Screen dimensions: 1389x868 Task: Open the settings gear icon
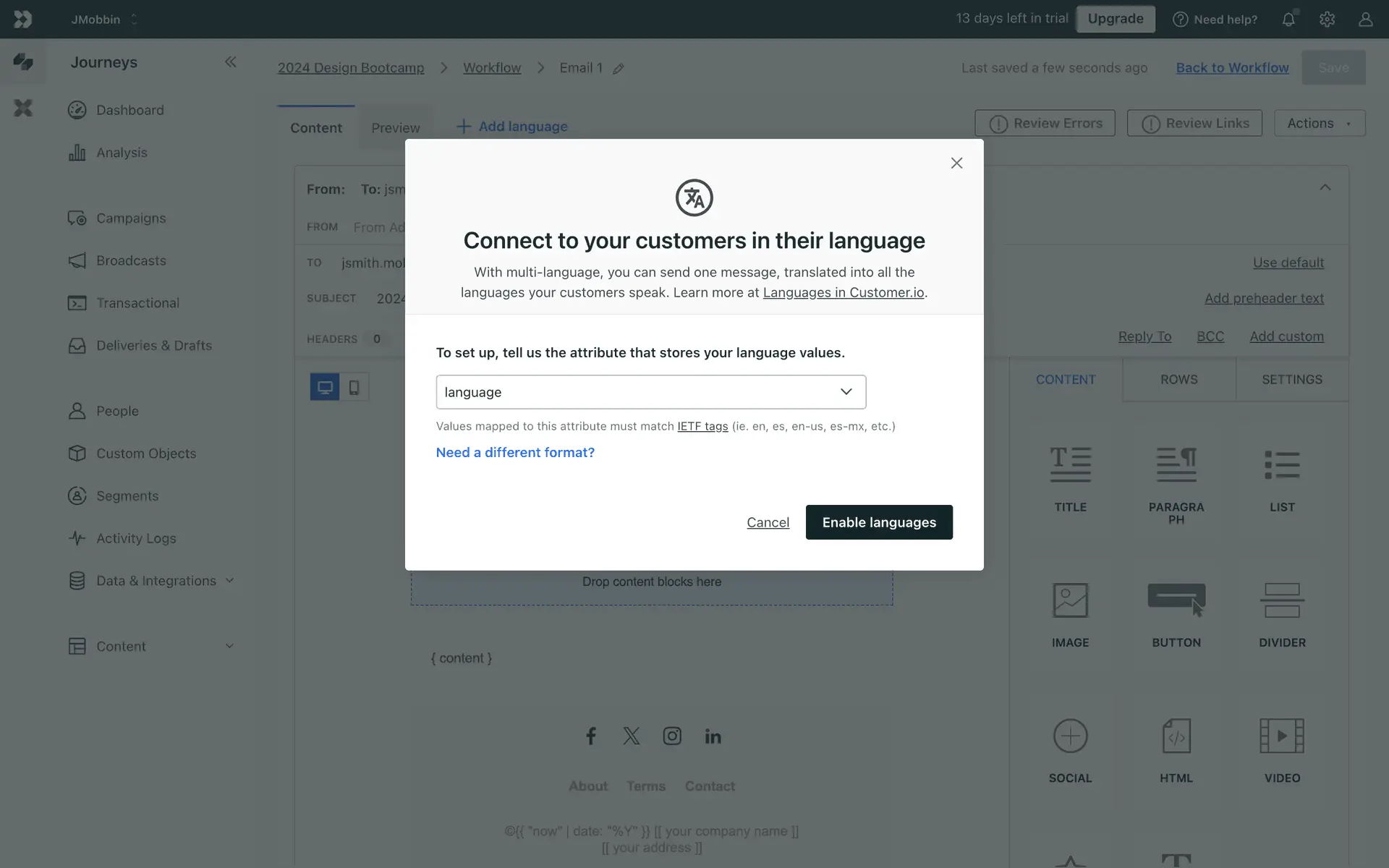point(1327,20)
